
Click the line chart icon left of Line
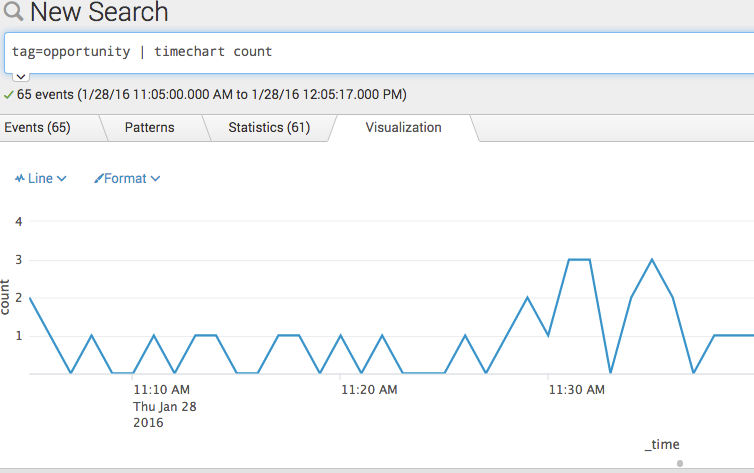point(19,179)
